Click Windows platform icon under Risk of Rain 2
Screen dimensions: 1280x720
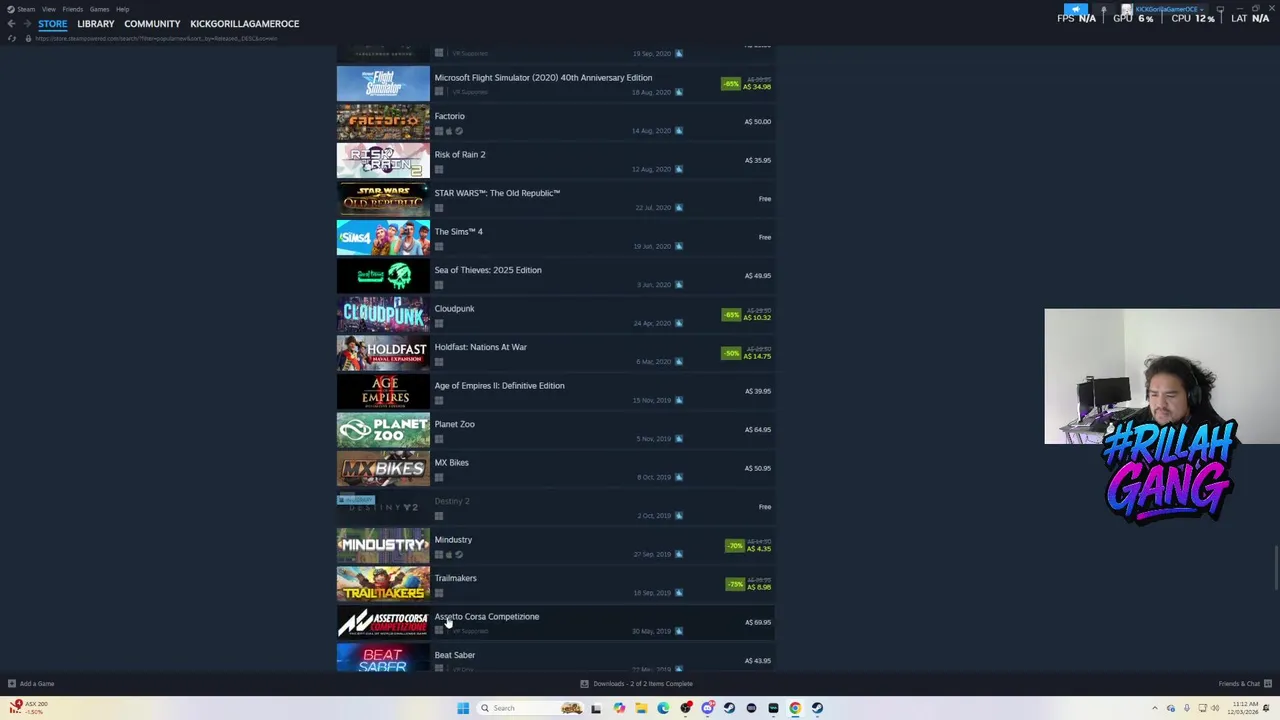(438, 170)
